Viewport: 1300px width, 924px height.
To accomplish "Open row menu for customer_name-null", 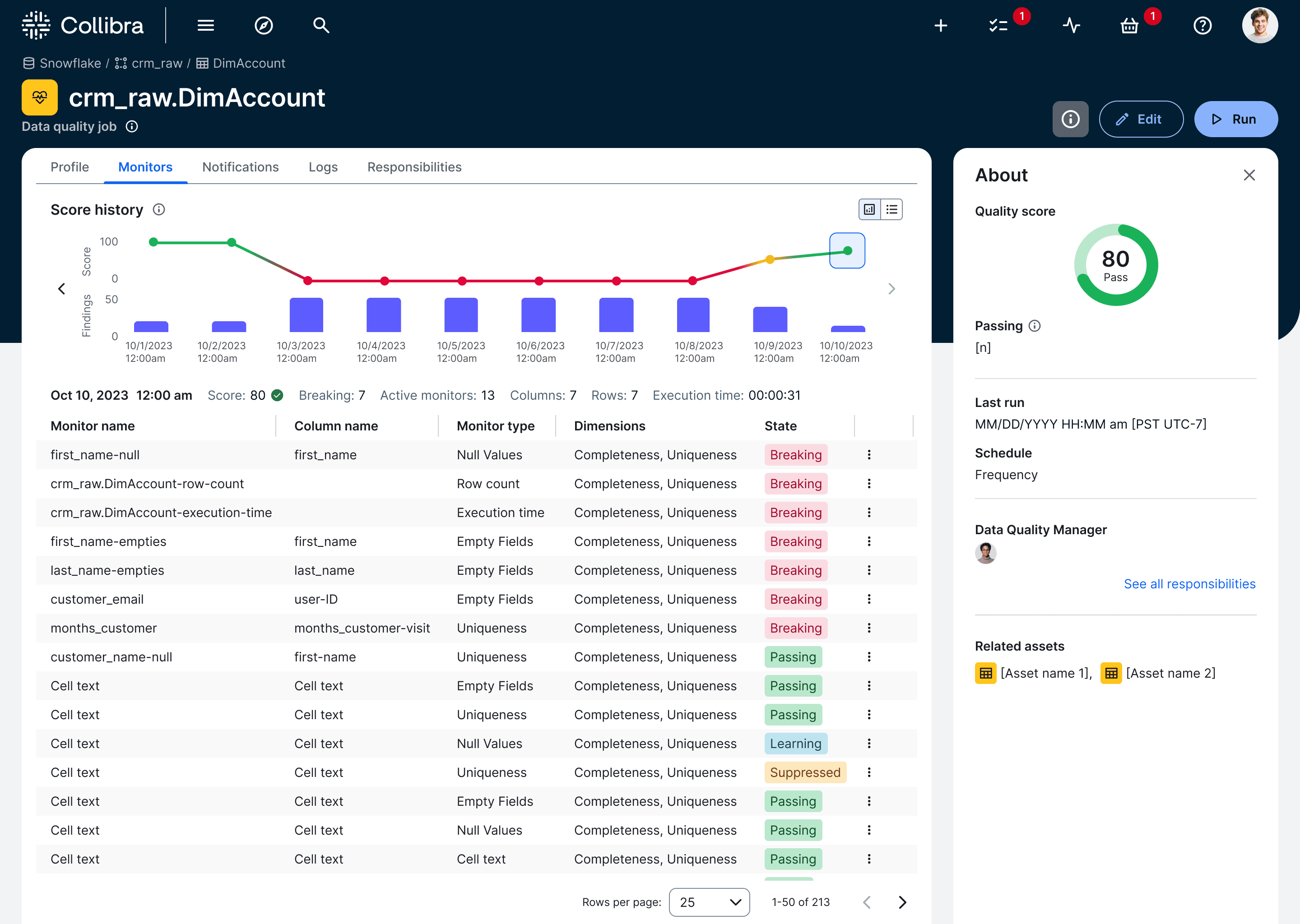I will coord(868,656).
